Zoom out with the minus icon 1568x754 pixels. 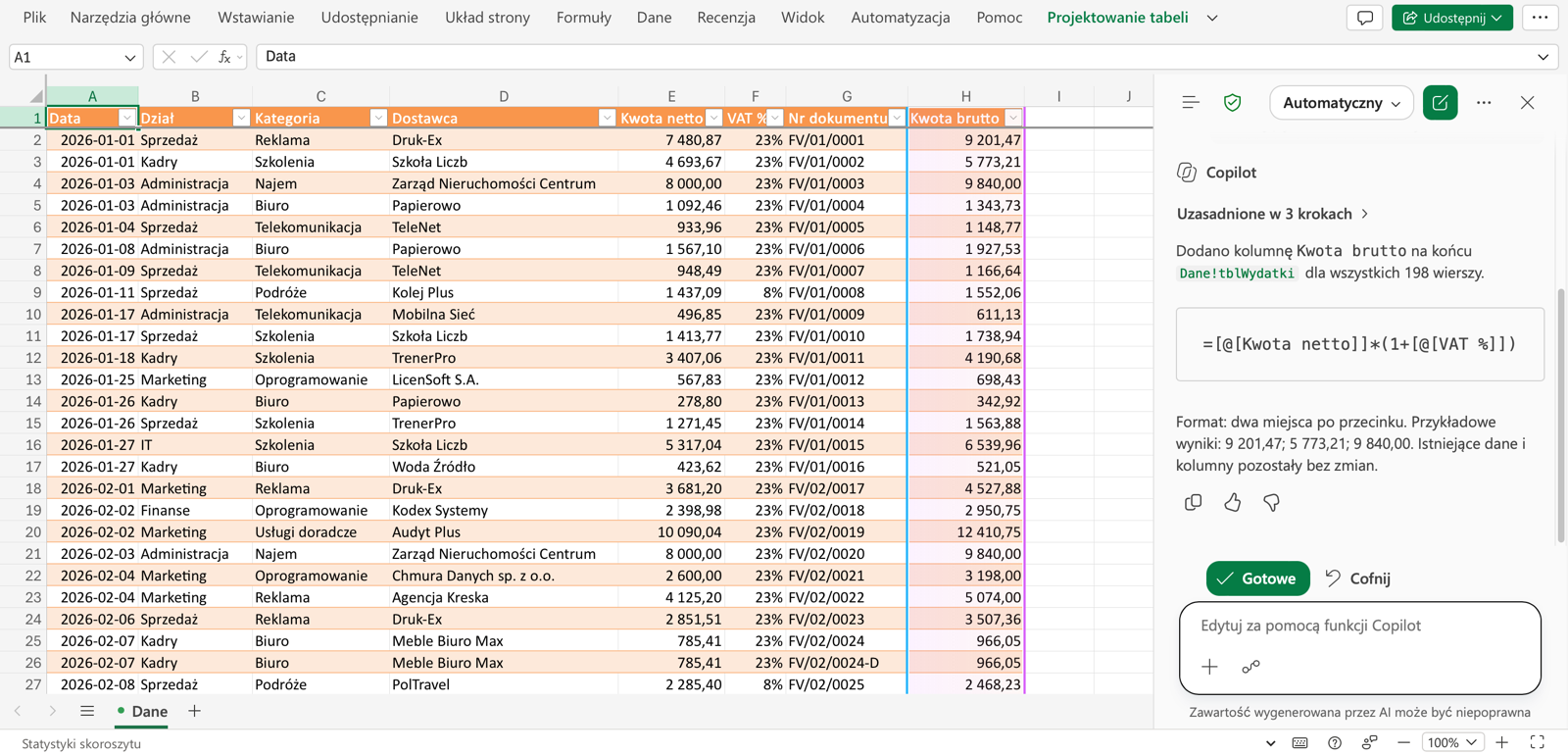[1403, 742]
